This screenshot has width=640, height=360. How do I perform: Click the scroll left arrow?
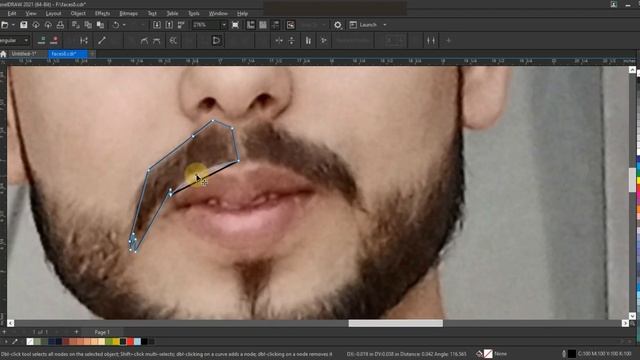point(11,323)
